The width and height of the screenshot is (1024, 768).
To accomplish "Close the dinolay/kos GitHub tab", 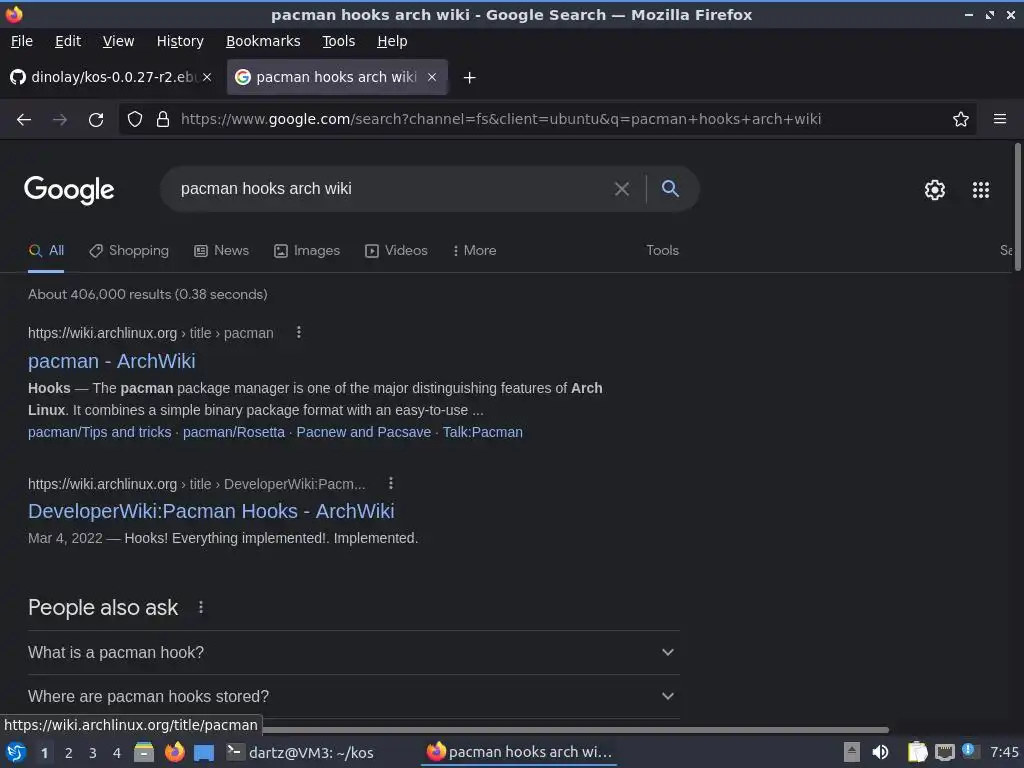I will [x=207, y=77].
